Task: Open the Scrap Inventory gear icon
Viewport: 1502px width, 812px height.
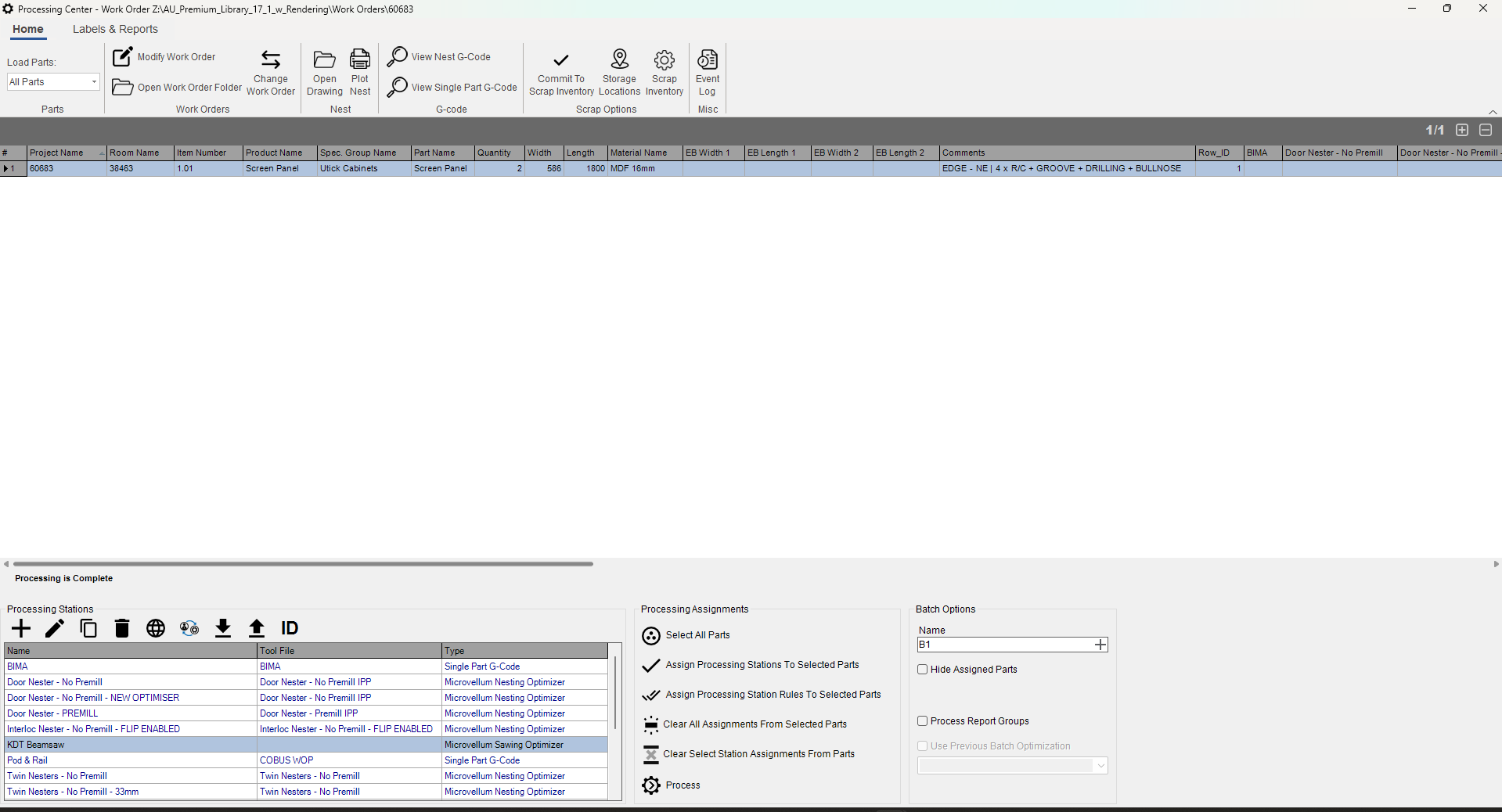Action: point(665,60)
